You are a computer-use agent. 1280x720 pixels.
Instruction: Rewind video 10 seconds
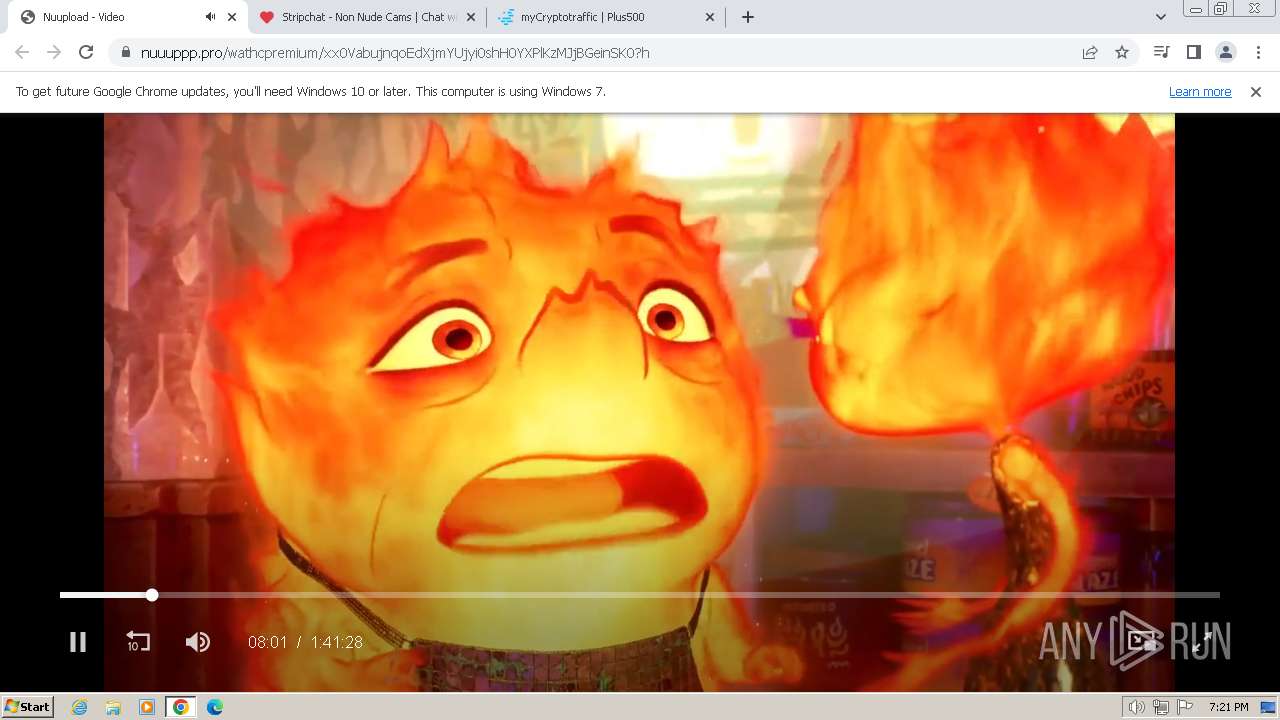(138, 642)
